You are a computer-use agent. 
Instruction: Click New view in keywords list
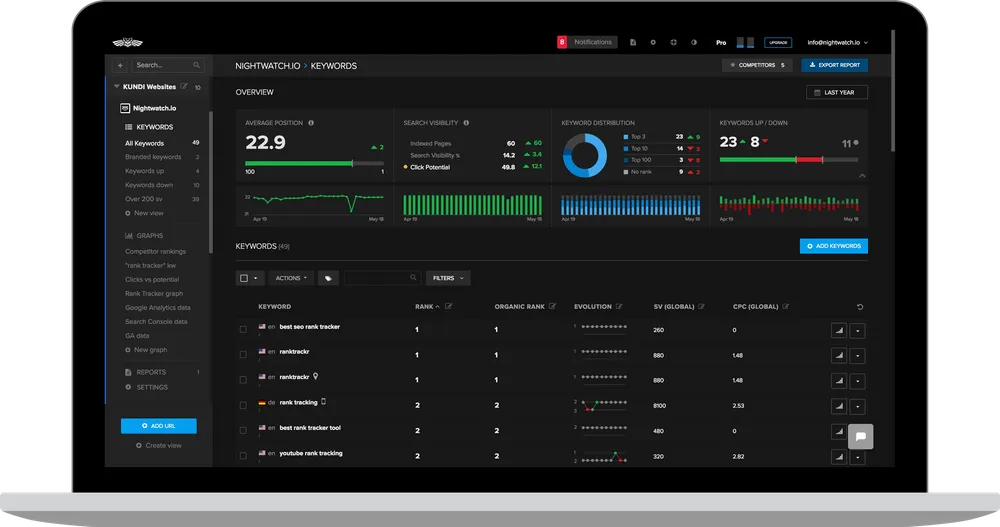pos(144,213)
